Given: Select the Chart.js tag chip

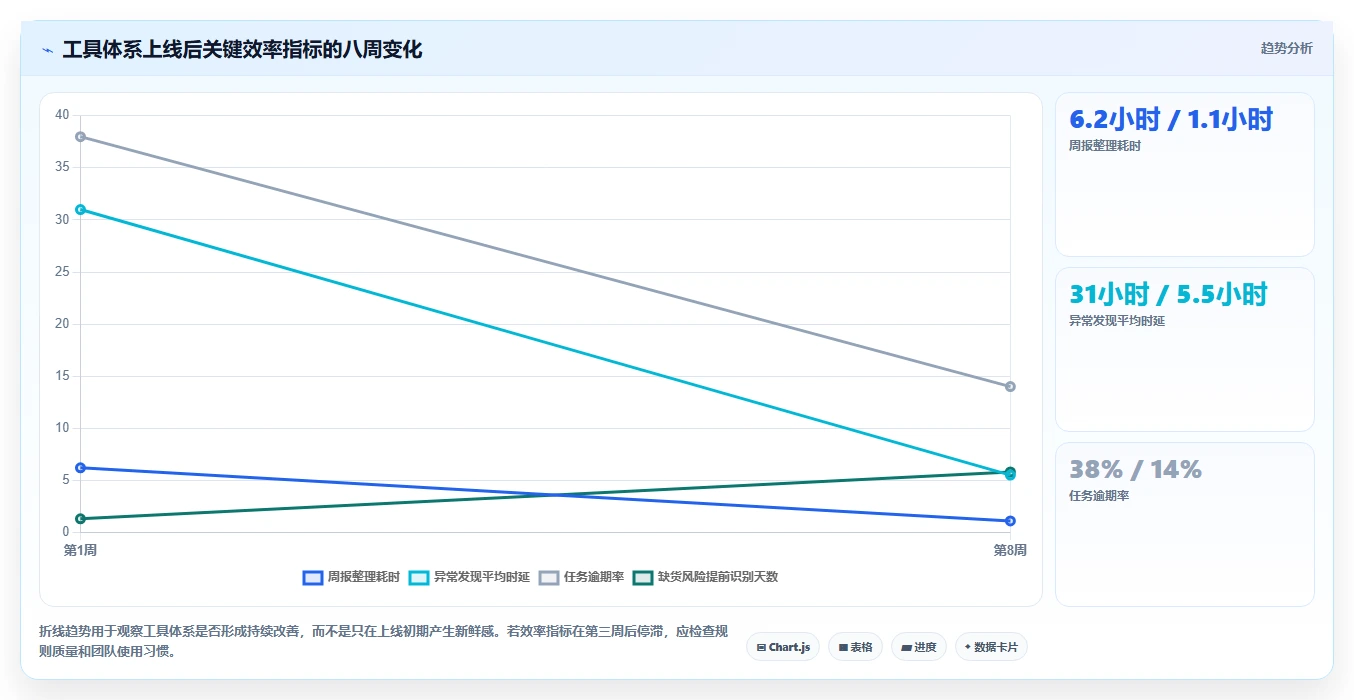Looking at the screenshot, I should click(783, 647).
